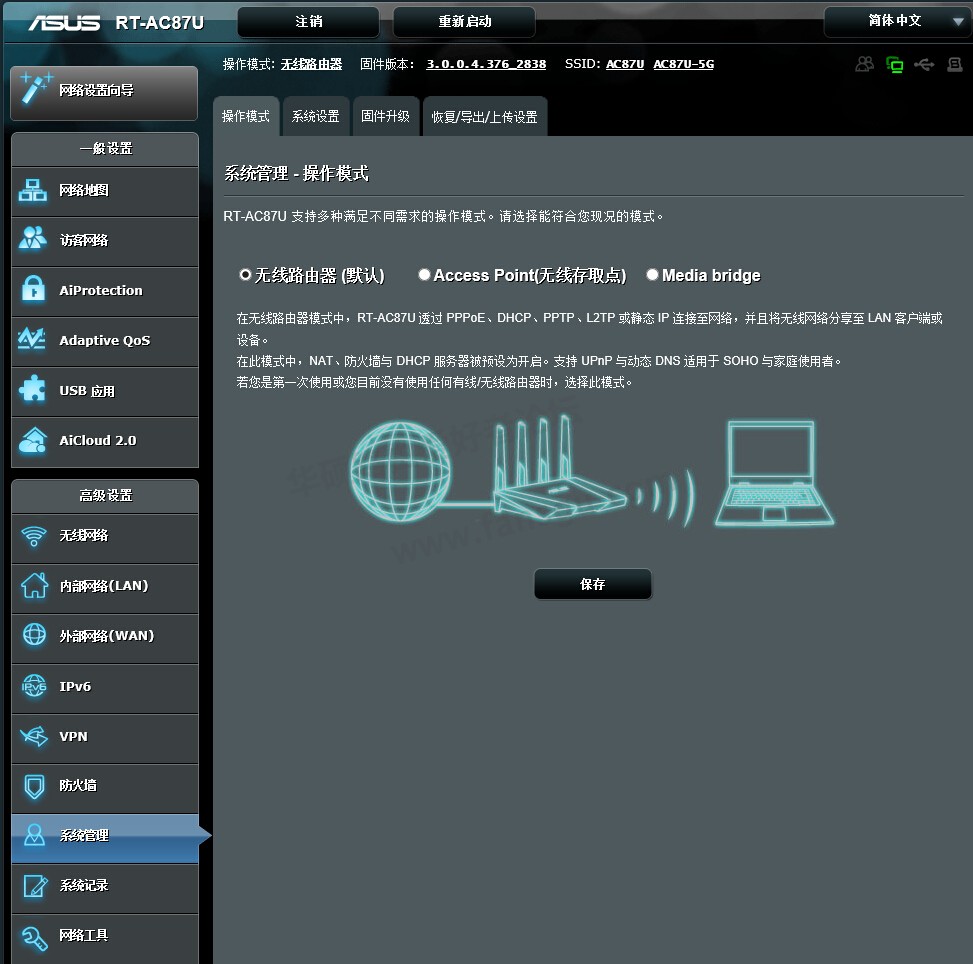Click the 防火墙 shield icon
The width and height of the screenshot is (973, 964).
coord(34,786)
